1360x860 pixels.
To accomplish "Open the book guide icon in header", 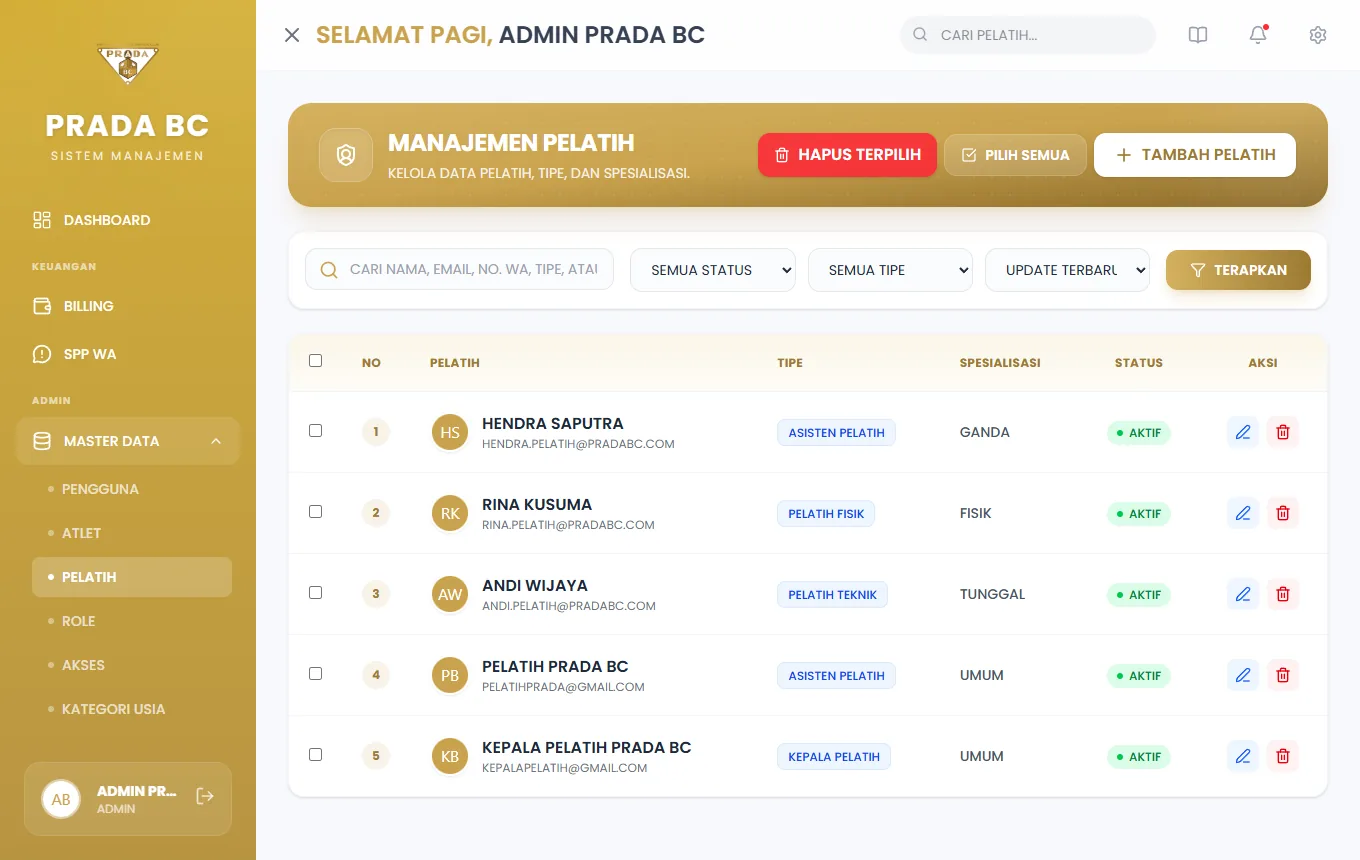I will [x=1198, y=35].
